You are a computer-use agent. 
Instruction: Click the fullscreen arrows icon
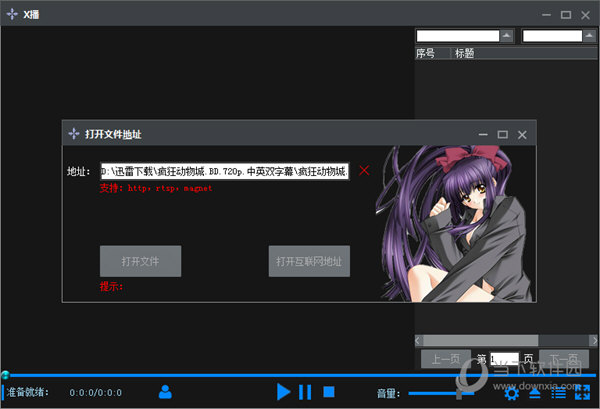(x=582, y=393)
